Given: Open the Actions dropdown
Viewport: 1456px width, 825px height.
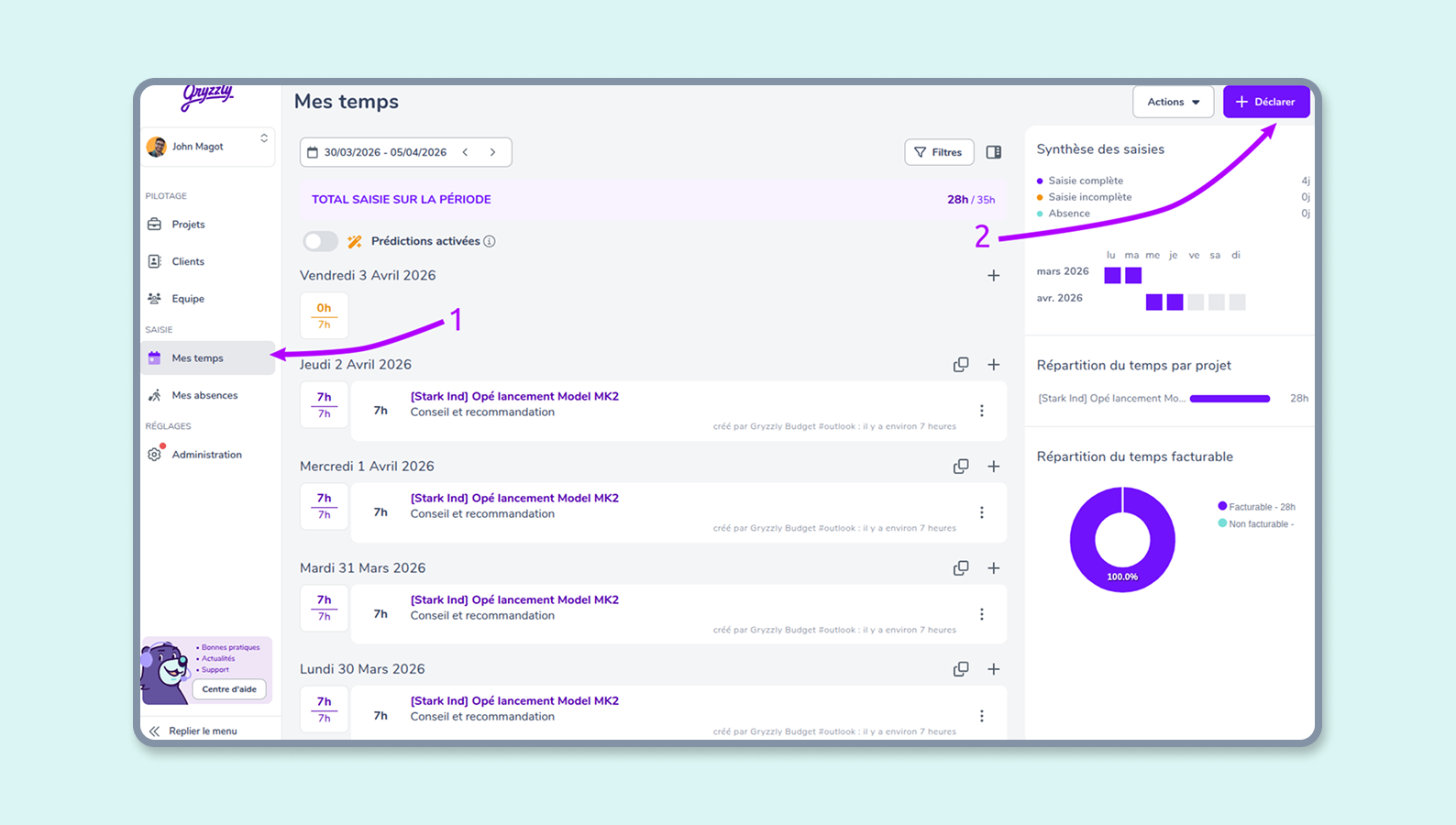Looking at the screenshot, I should [1173, 102].
